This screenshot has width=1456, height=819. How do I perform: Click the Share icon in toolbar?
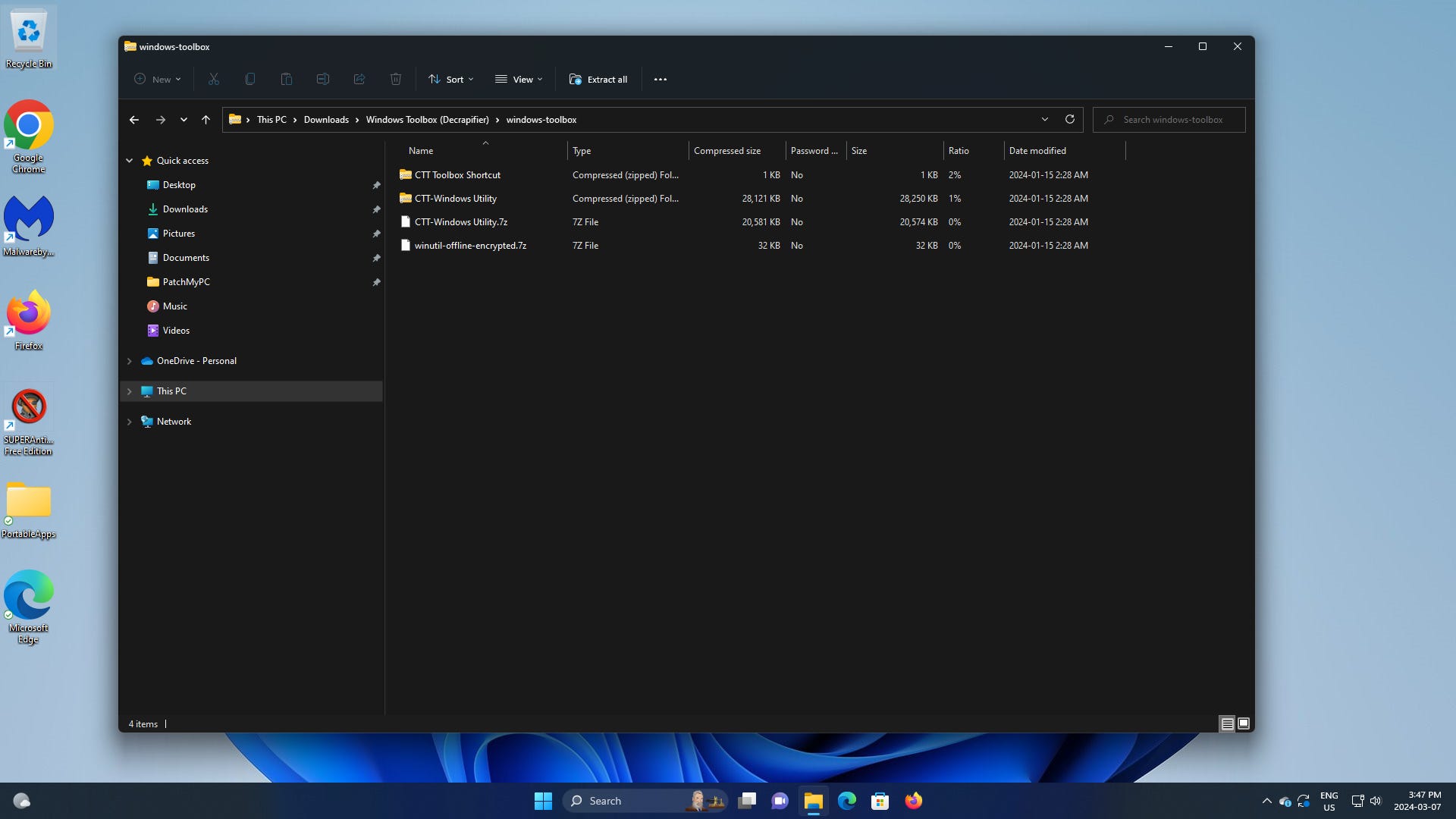[x=359, y=79]
